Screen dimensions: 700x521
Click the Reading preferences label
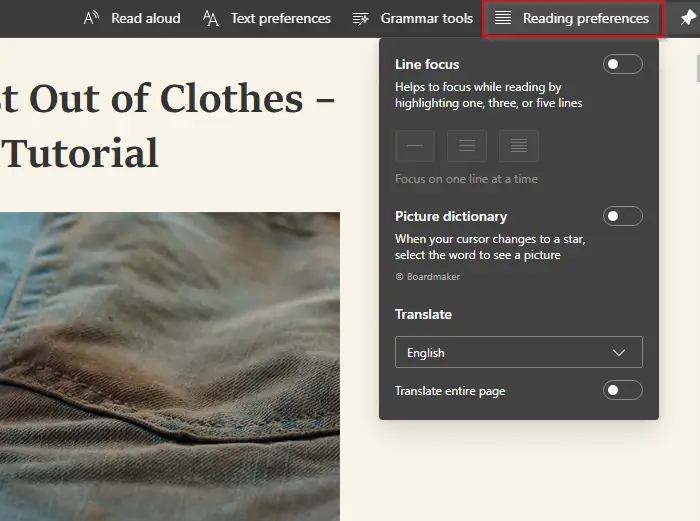click(x=586, y=18)
